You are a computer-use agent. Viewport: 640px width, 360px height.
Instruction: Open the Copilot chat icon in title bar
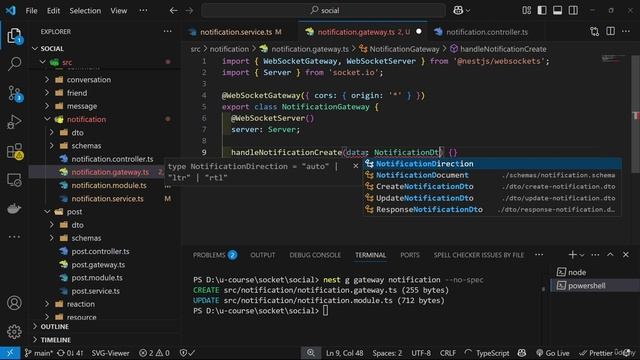(x=458, y=11)
